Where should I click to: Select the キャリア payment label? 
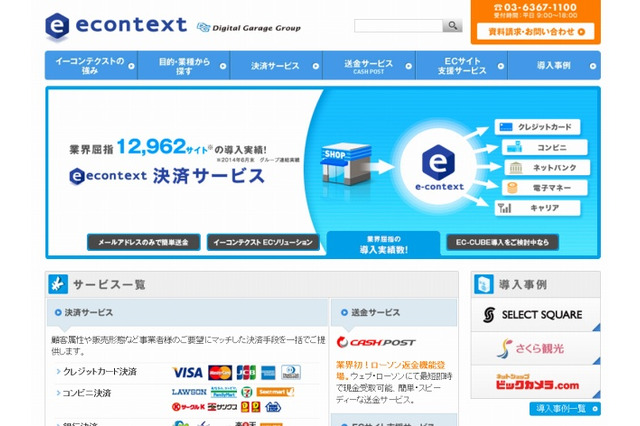coord(537,208)
